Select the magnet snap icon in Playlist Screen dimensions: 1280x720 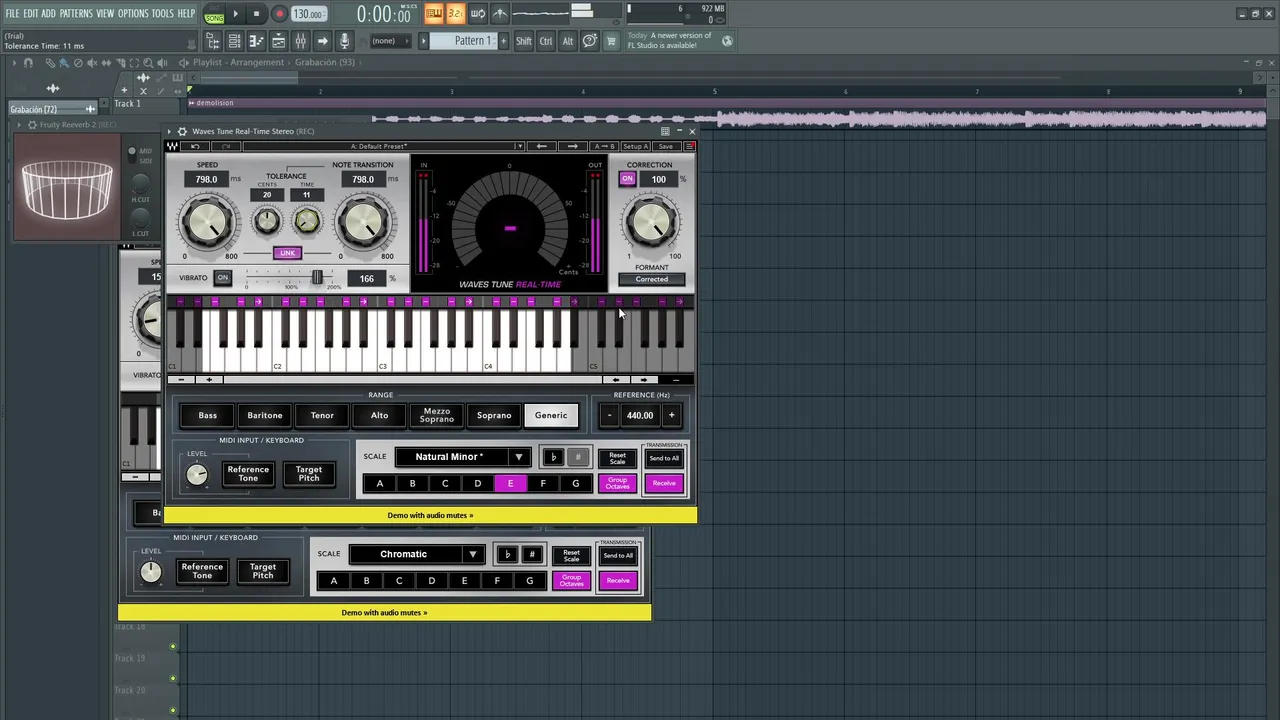pos(28,62)
